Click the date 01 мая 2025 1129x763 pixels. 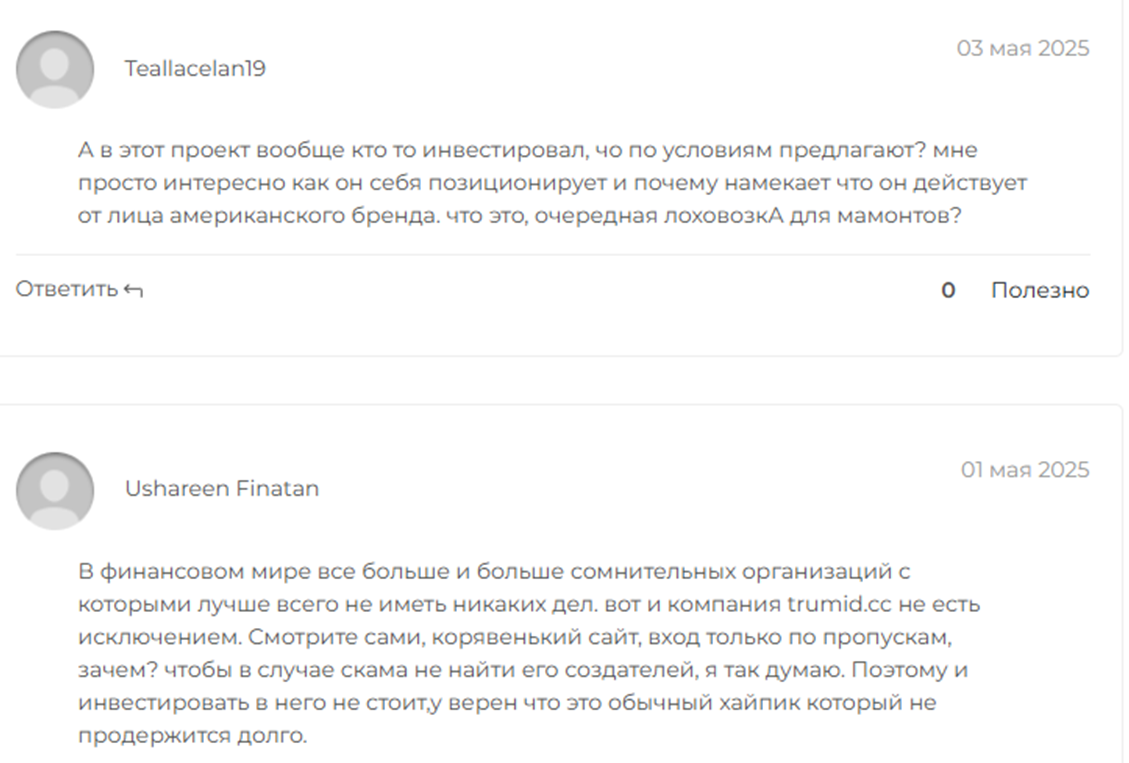[x=1025, y=470]
